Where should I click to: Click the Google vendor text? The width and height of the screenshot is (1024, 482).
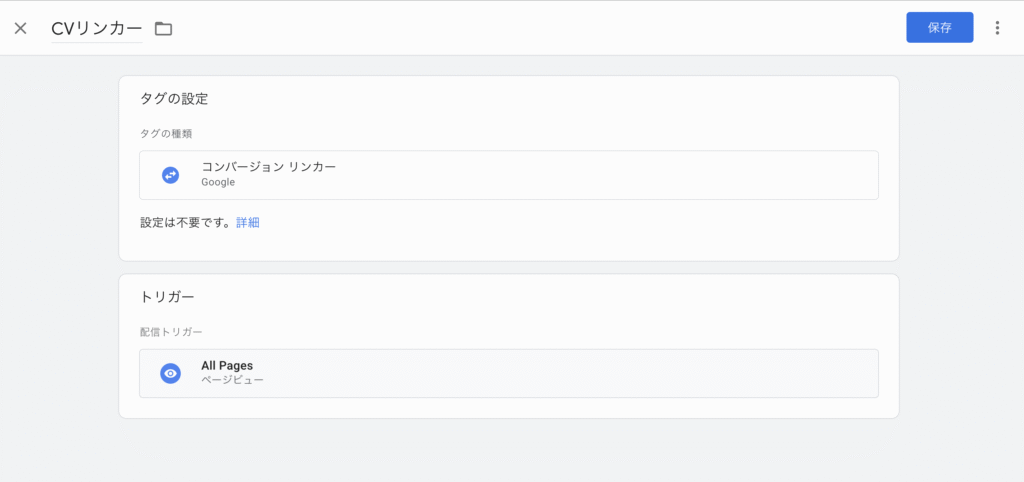click(218, 183)
